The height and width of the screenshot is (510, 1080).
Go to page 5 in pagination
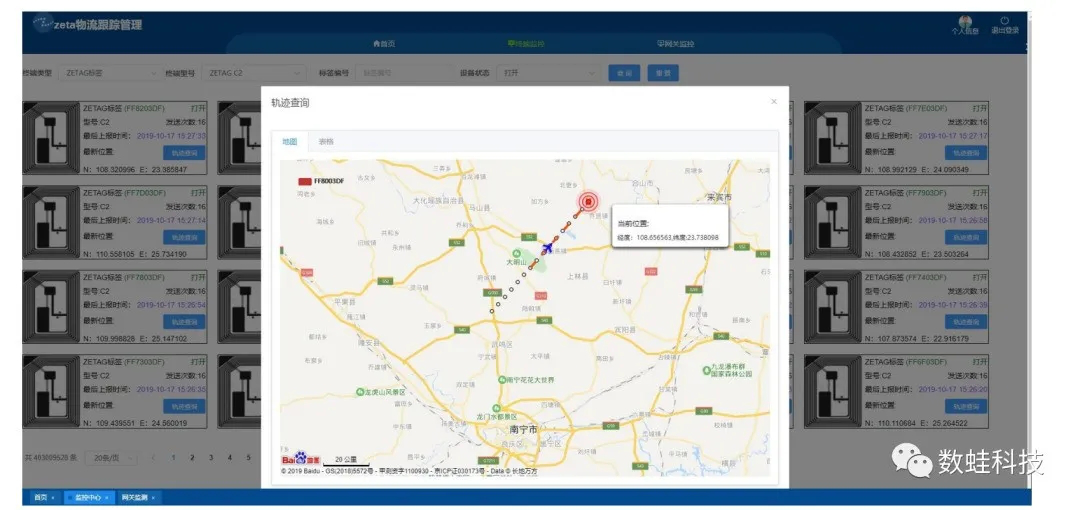(x=249, y=458)
